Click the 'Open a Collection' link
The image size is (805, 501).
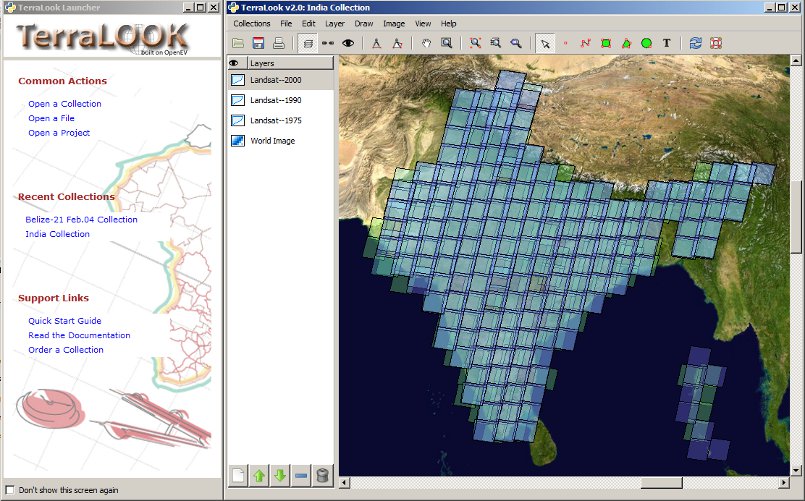pyautogui.click(x=64, y=104)
